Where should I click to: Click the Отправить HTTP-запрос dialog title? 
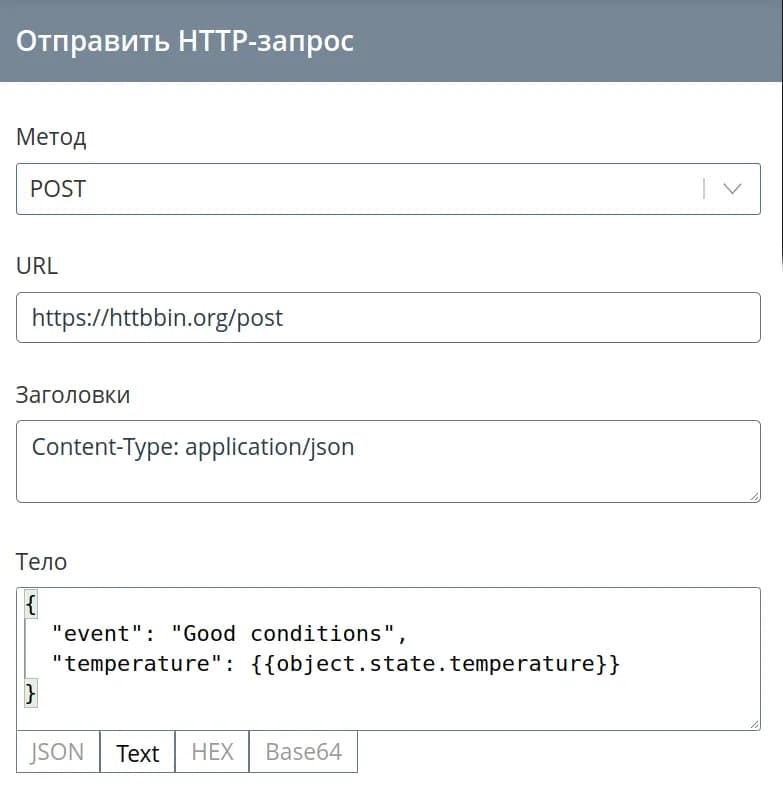click(x=185, y=41)
